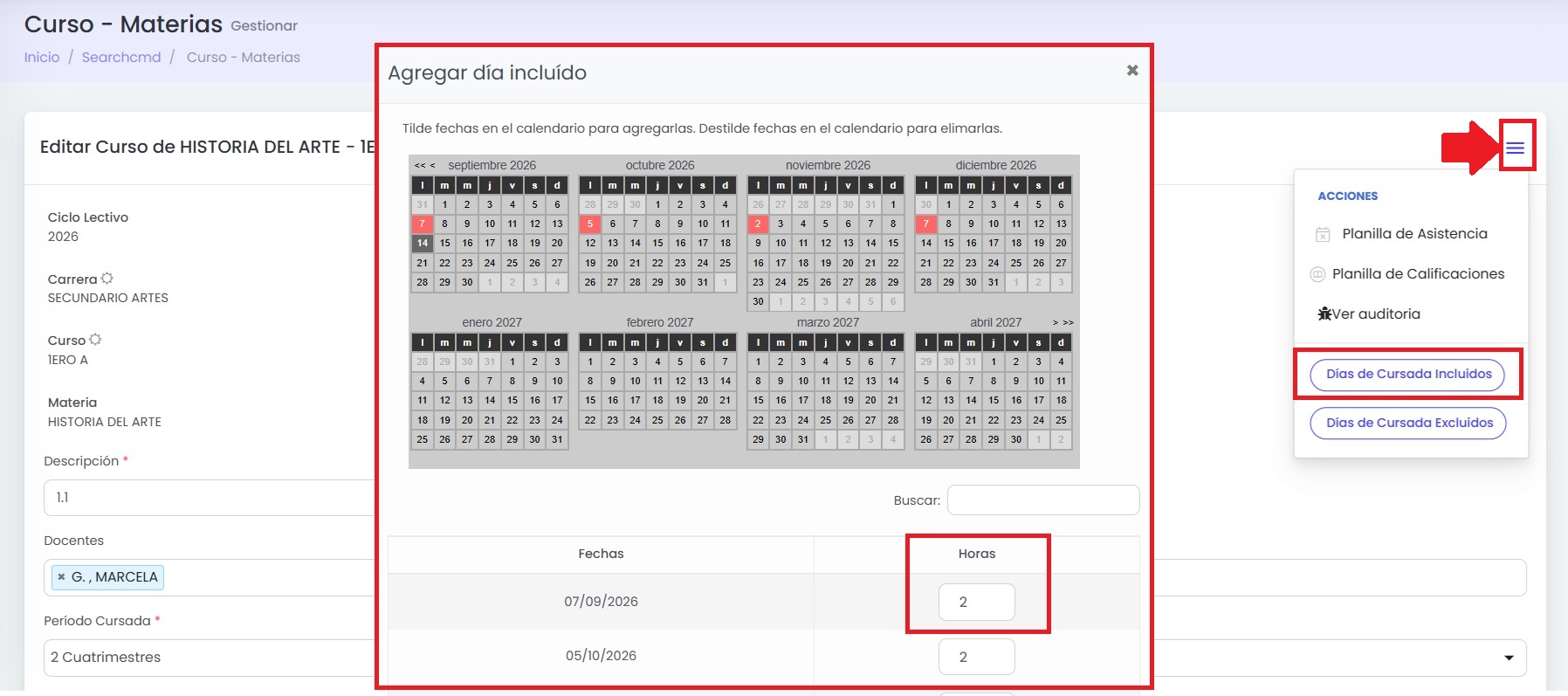Untick highlighted 2 in noviembre 2026
Viewport: 1568px width, 696px height.
(758, 224)
